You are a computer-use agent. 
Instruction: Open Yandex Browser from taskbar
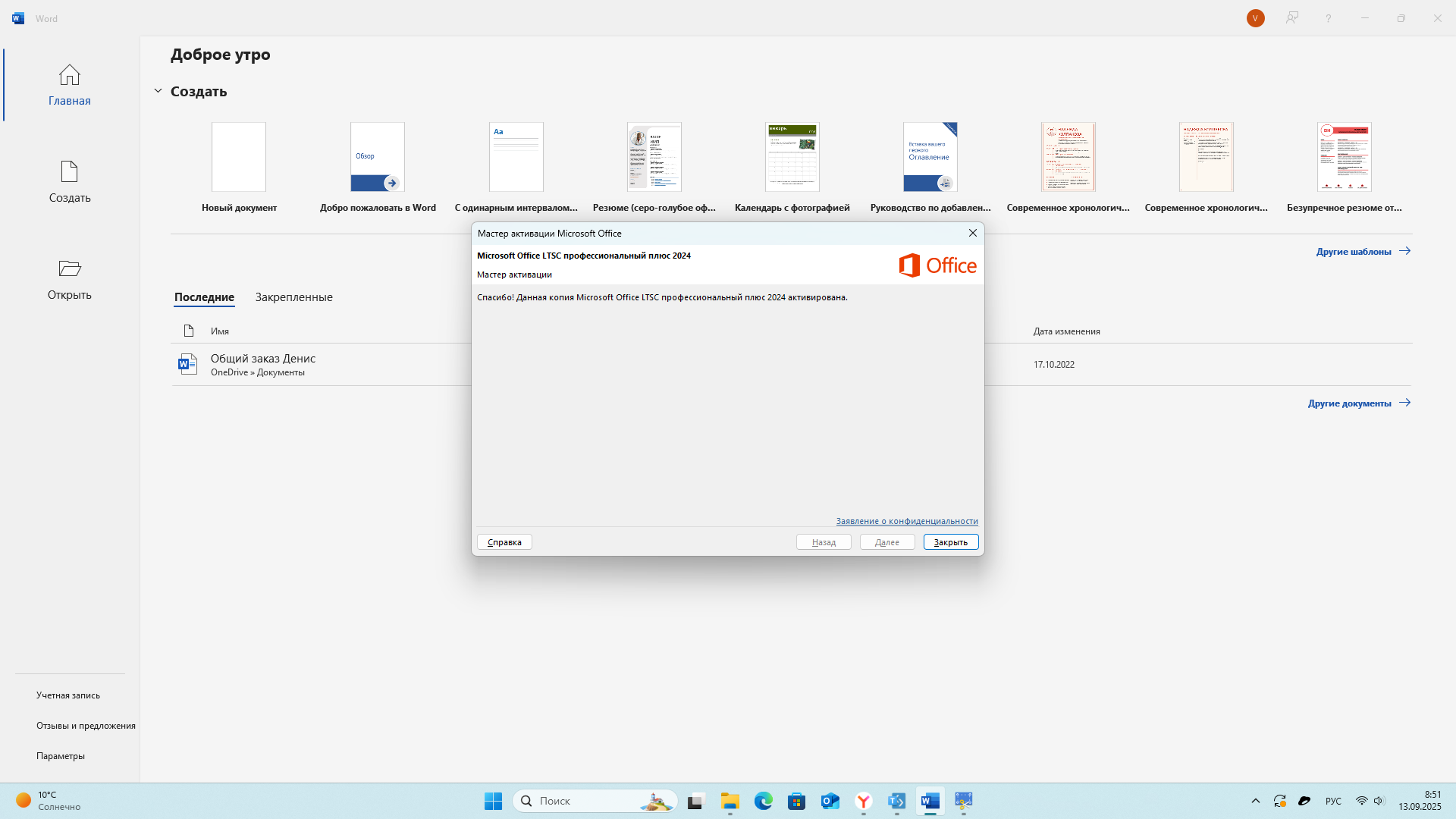pos(864,801)
